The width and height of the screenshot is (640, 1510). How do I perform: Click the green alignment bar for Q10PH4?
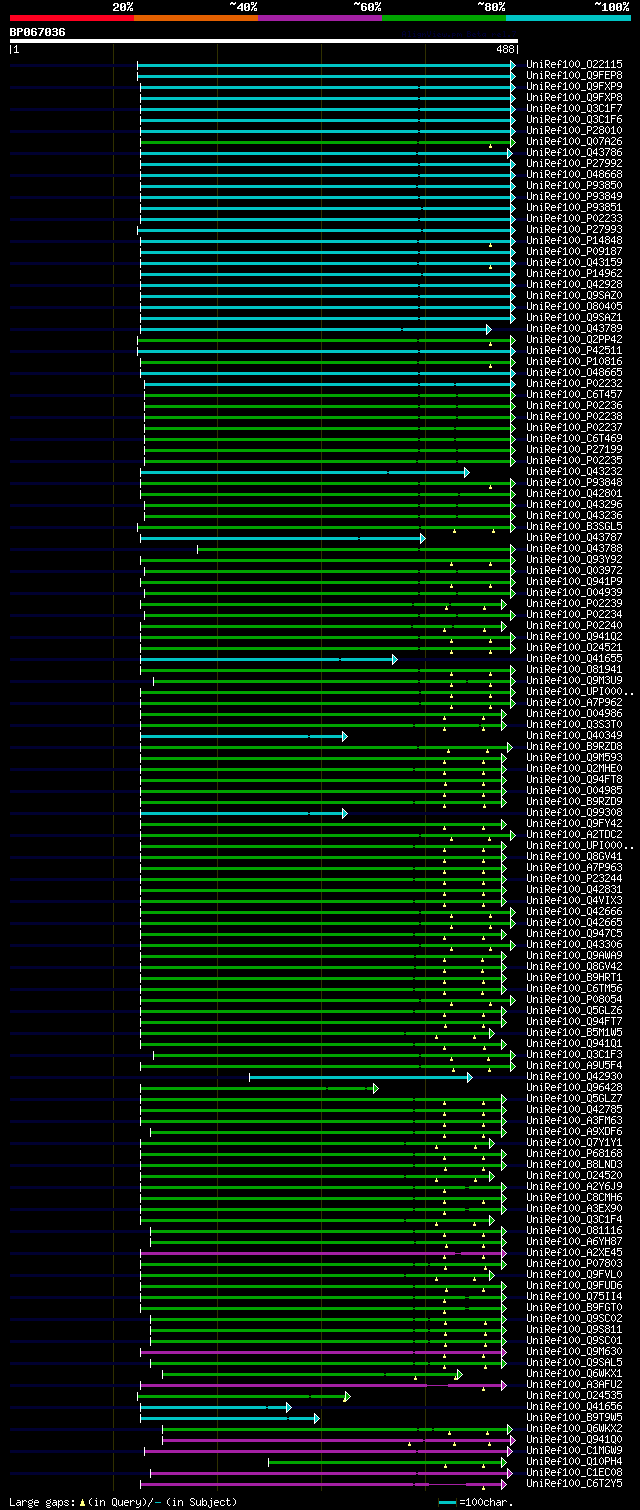(387, 1461)
